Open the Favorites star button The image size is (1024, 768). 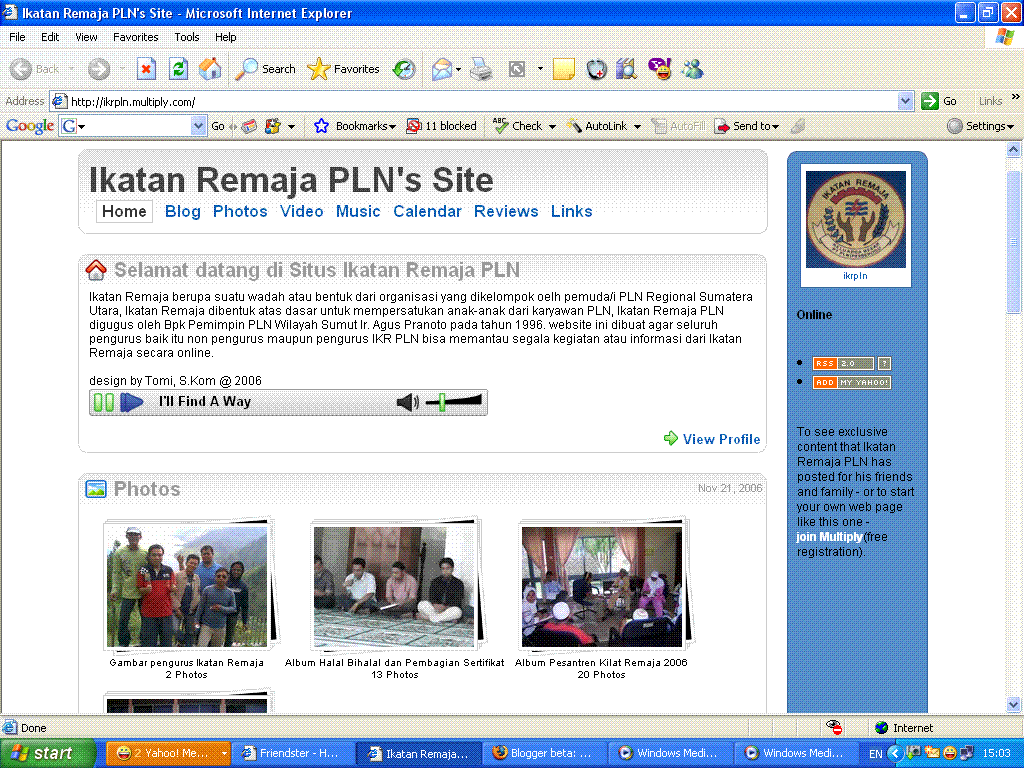coord(343,69)
